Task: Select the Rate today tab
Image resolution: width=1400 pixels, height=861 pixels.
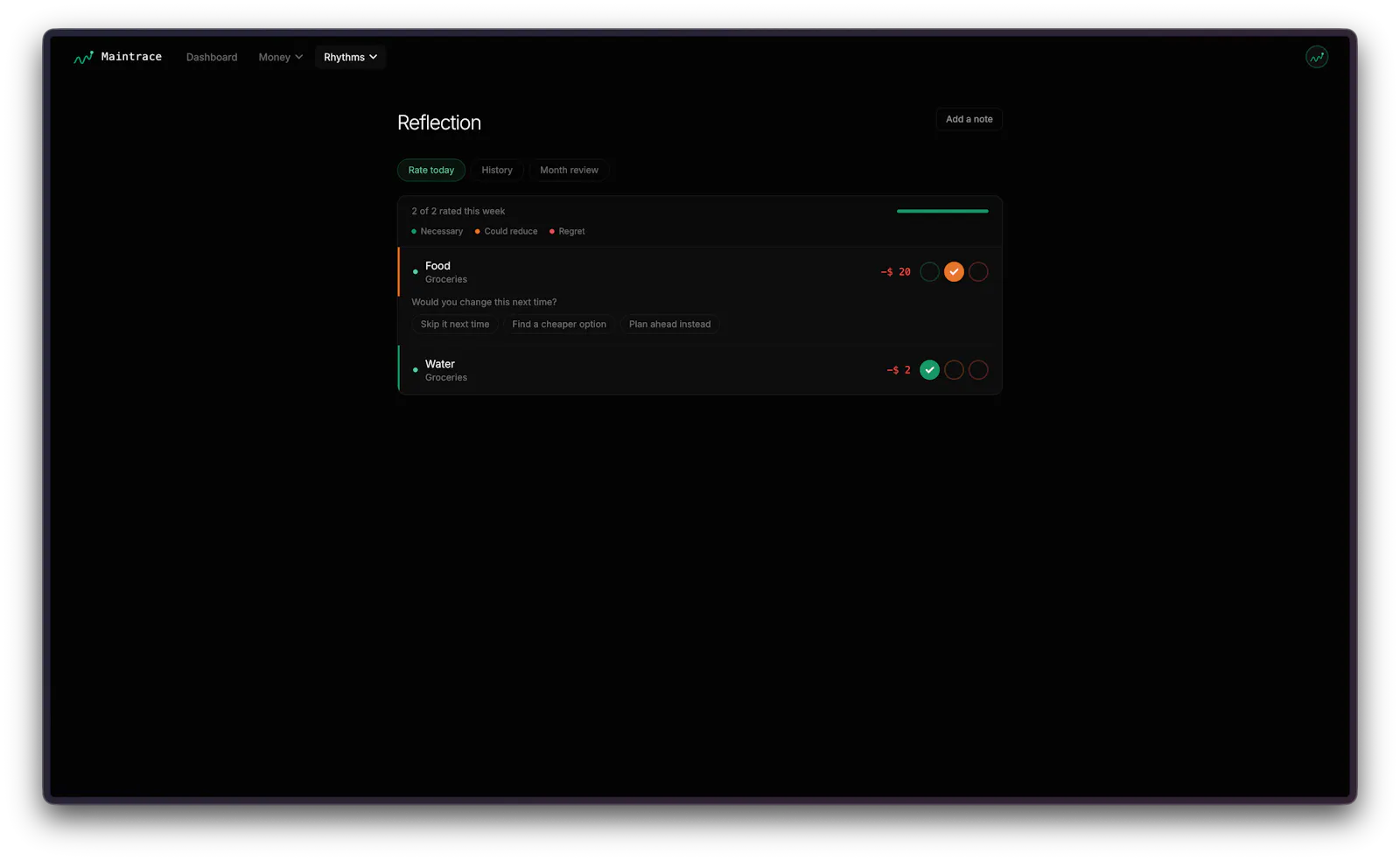Action: point(430,170)
